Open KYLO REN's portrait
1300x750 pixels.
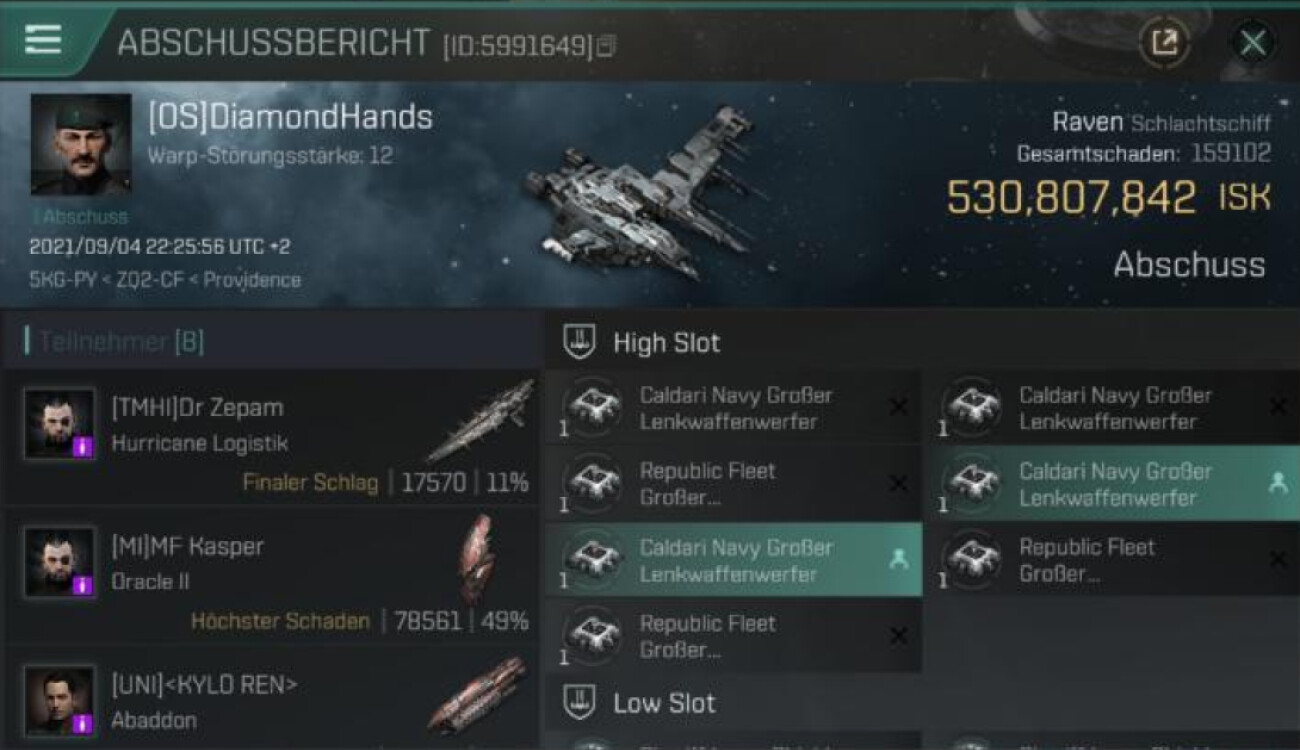pyautogui.click(x=59, y=700)
